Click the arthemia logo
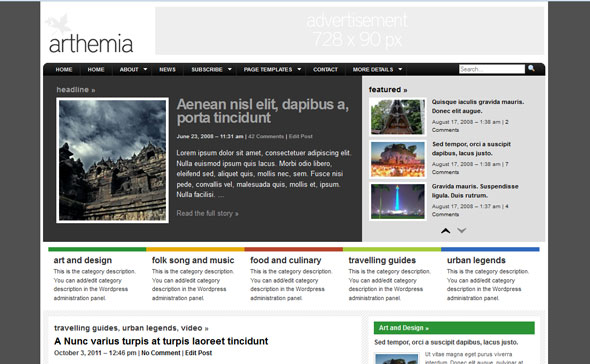This screenshot has width=590, height=364. point(90,35)
